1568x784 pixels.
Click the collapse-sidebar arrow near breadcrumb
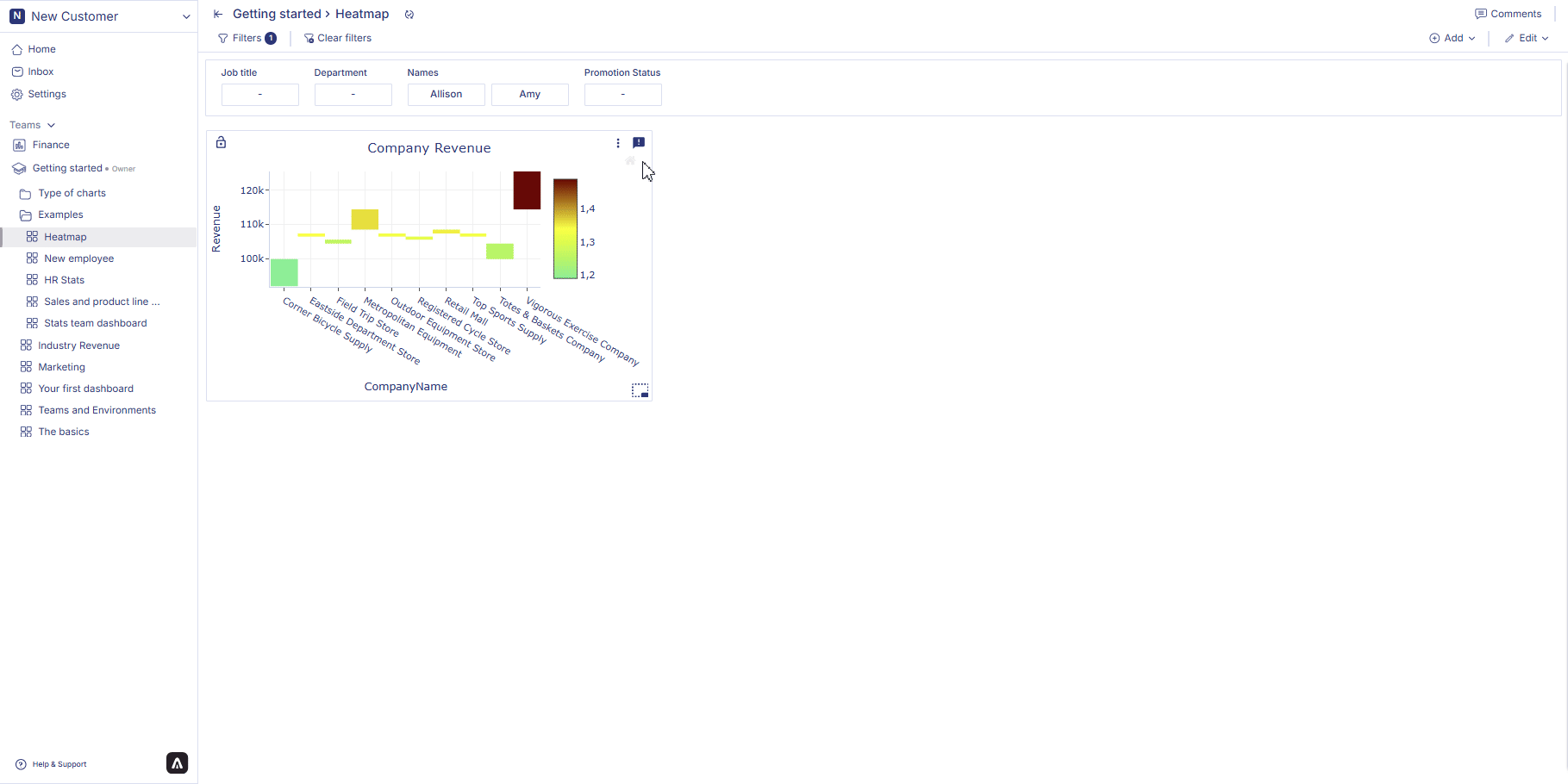pyautogui.click(x=217, y=14)
